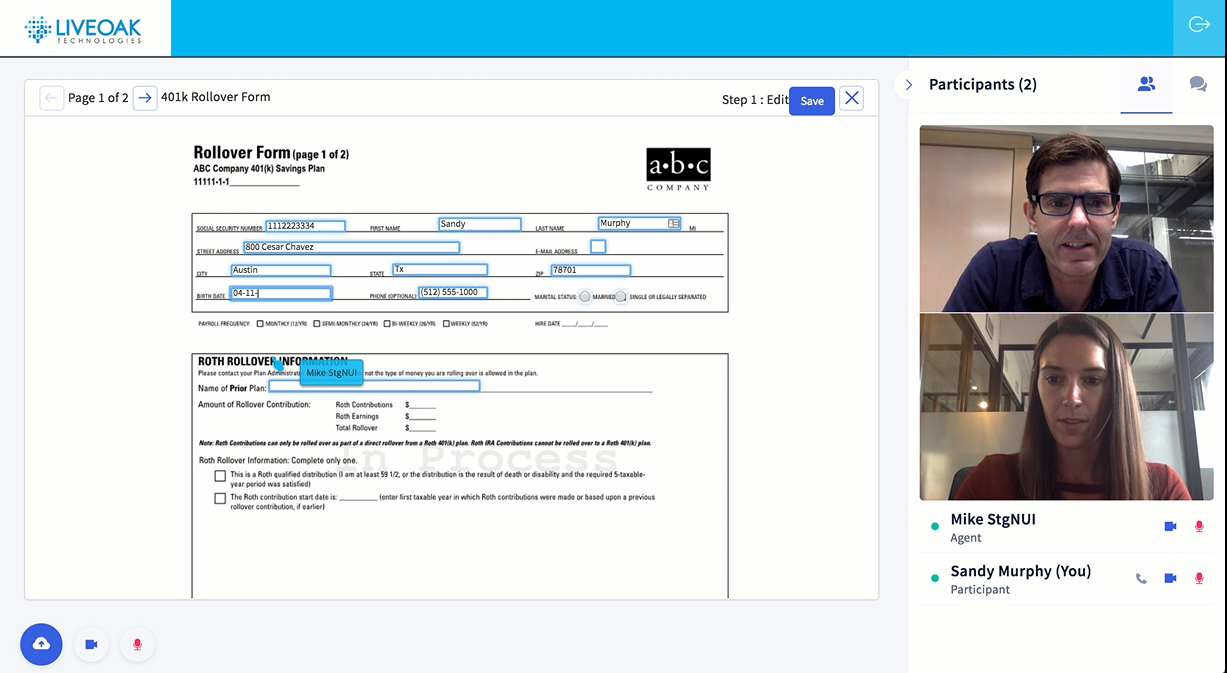The width and height of the screenshot is (1227, 673).
Task: Click Sandy Murphy's phone icon
Action: coord(1141,578)
